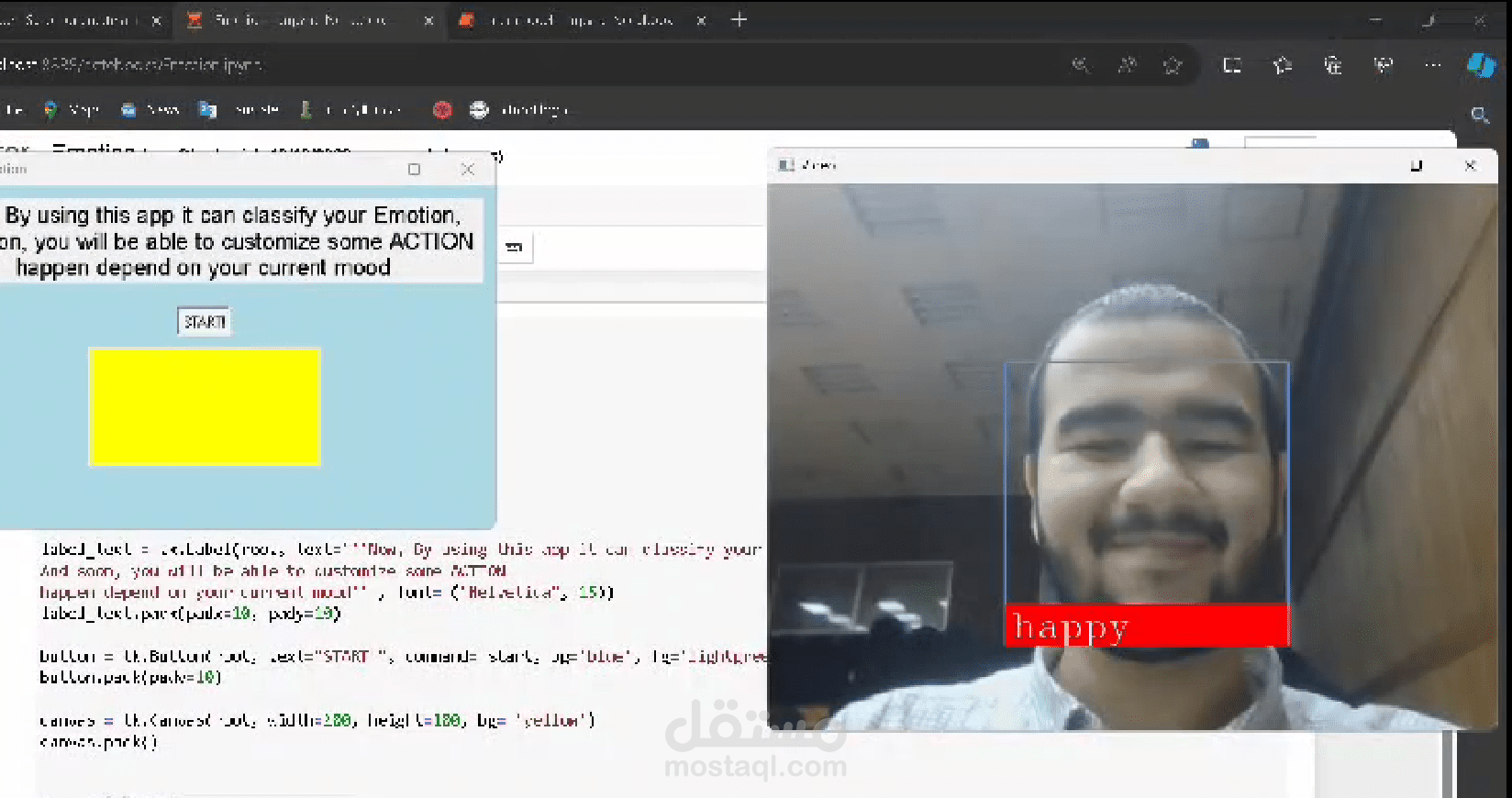This screenshot has width=1512, height=798.
Task: Maximize the Video webcam window
Action: (1416, 166)
